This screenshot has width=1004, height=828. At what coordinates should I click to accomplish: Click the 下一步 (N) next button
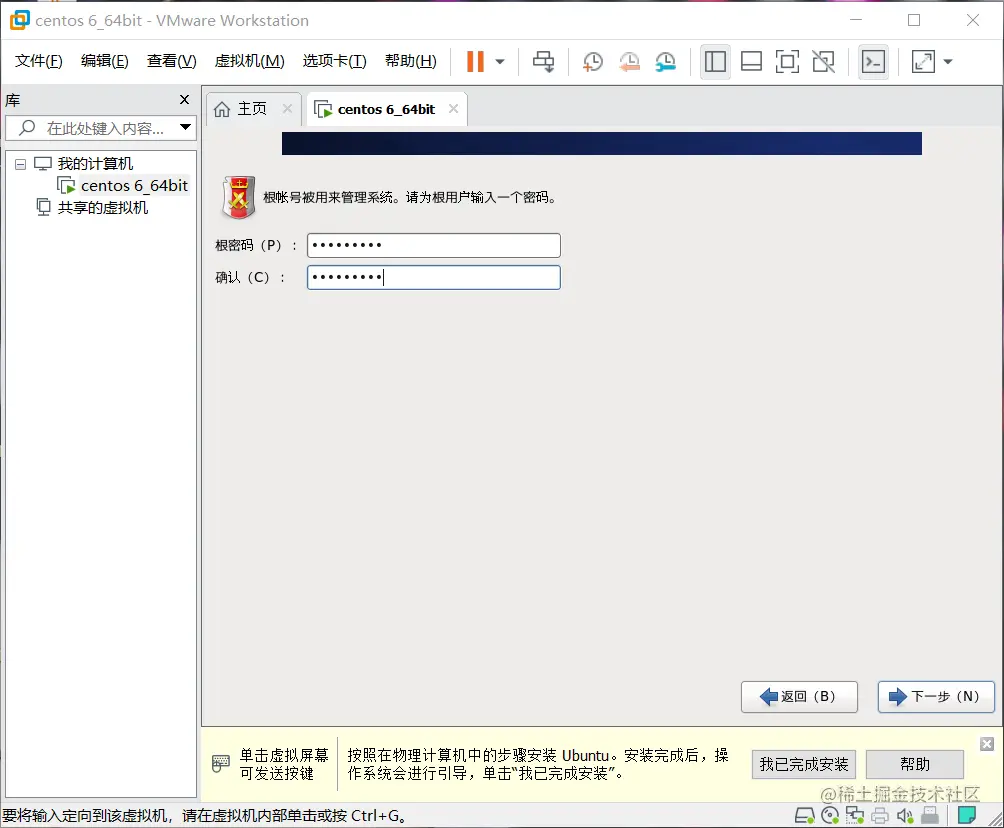936,697
